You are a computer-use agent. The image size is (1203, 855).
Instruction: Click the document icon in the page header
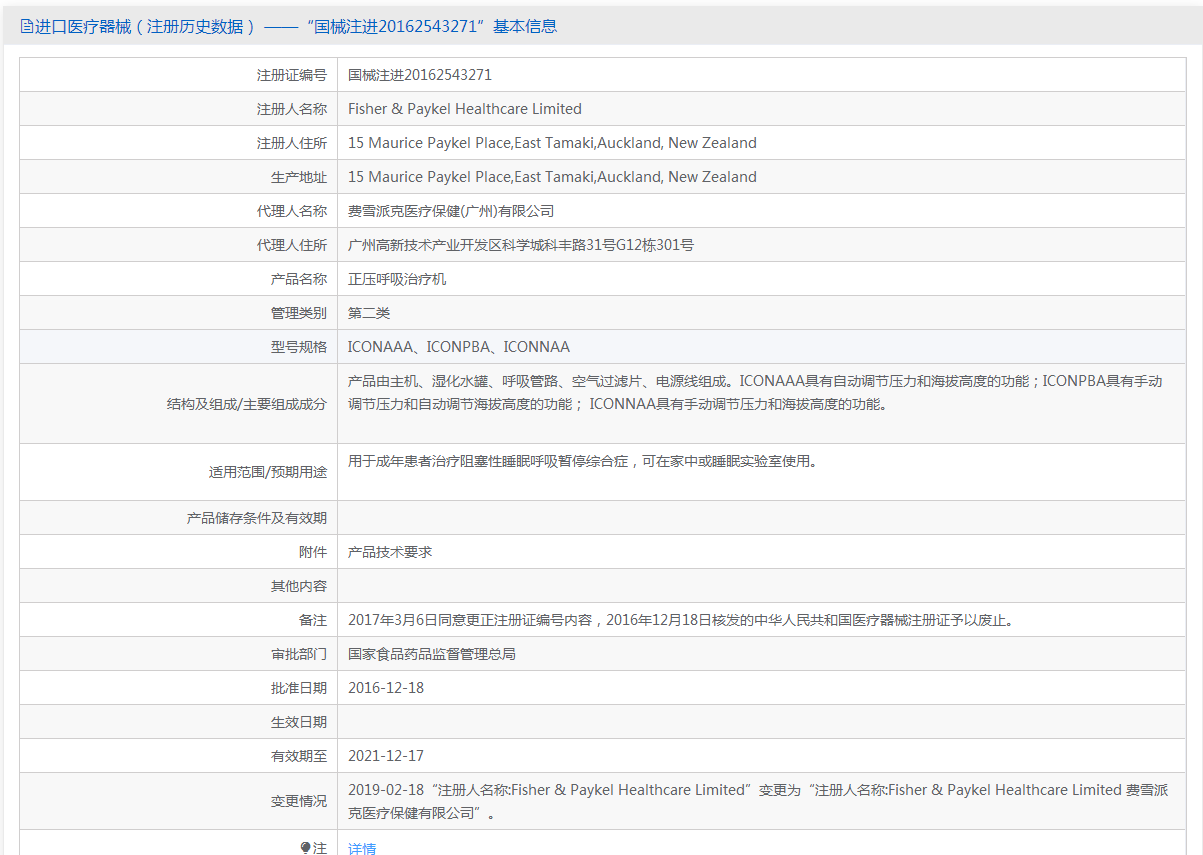coord(27,27)
